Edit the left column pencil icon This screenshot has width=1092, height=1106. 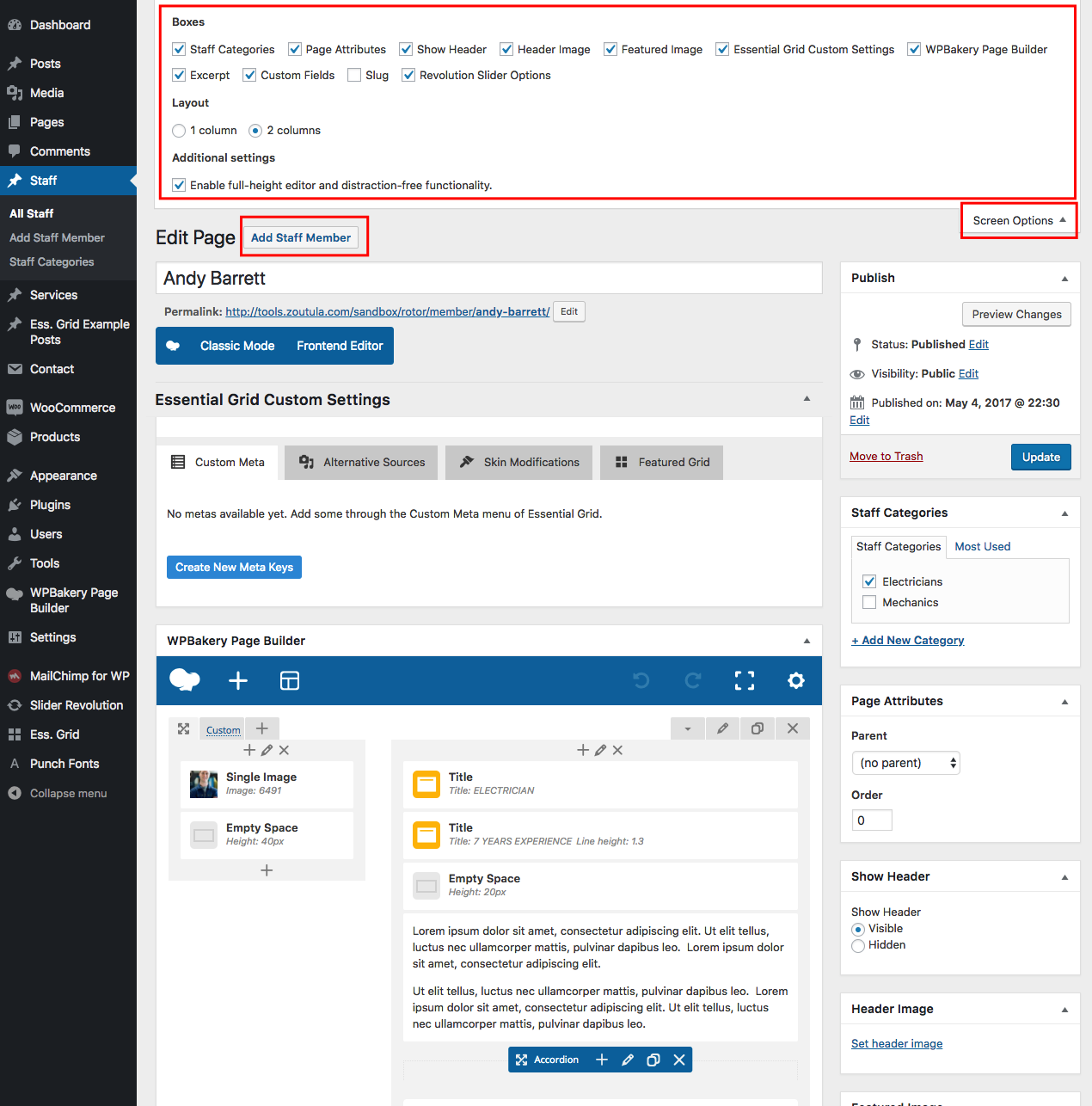coord(267,750)
